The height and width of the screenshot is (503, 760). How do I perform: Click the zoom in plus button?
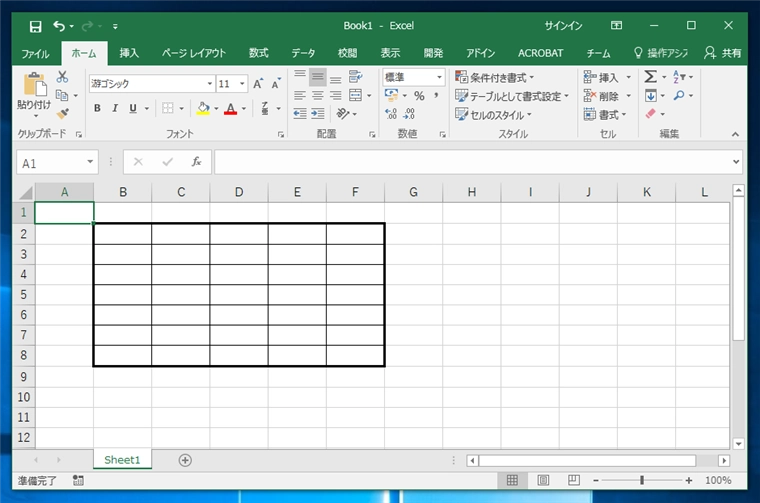pyautogui.click(x=689, y=480)
